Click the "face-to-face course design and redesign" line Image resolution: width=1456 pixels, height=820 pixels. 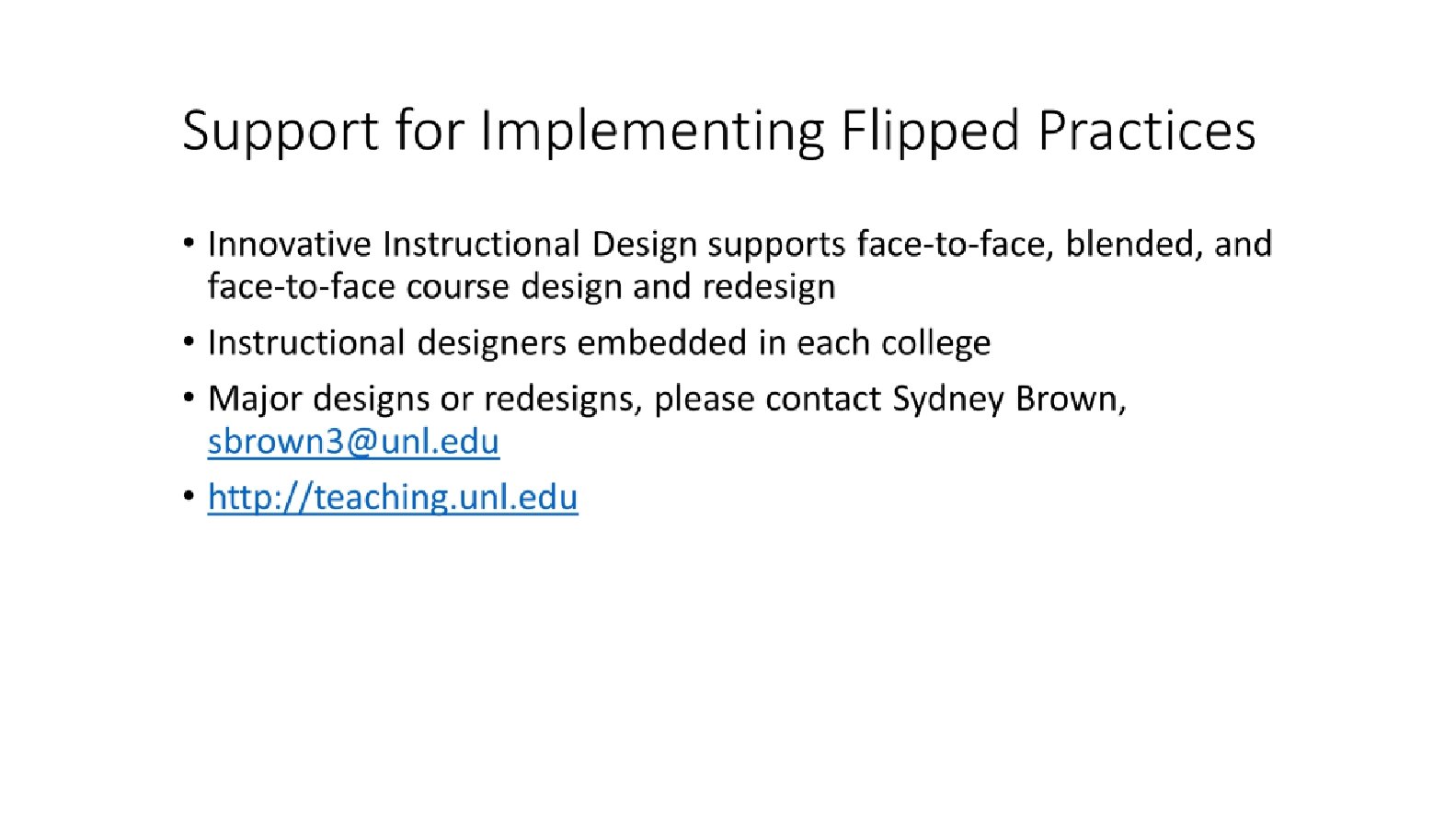click(x=521, y=287)
